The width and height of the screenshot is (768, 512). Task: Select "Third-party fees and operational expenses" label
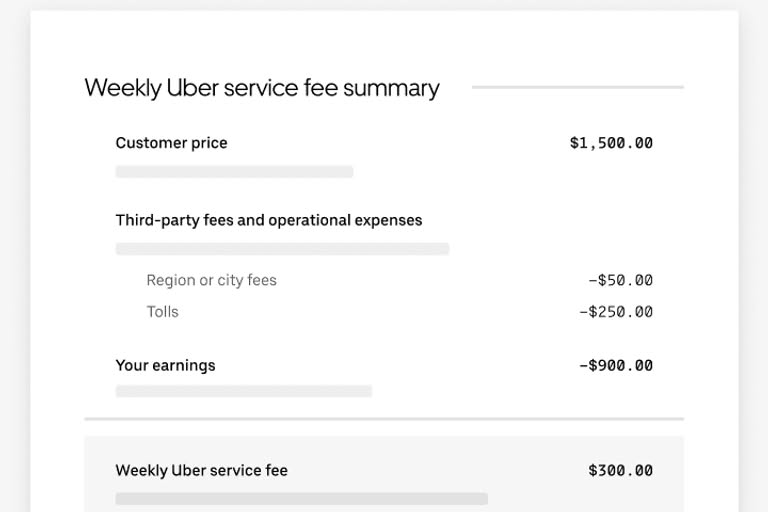[269, 220]
